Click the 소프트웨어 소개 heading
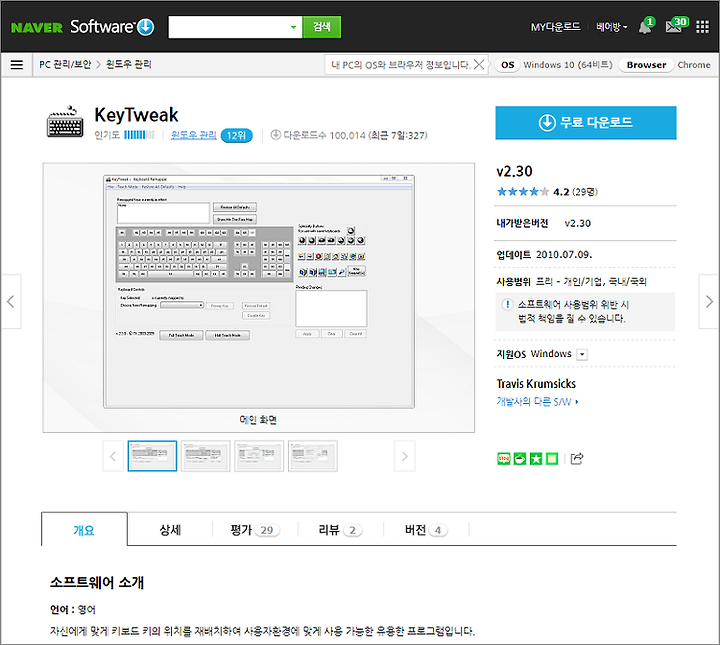720x645 pixels. [97, 582]
